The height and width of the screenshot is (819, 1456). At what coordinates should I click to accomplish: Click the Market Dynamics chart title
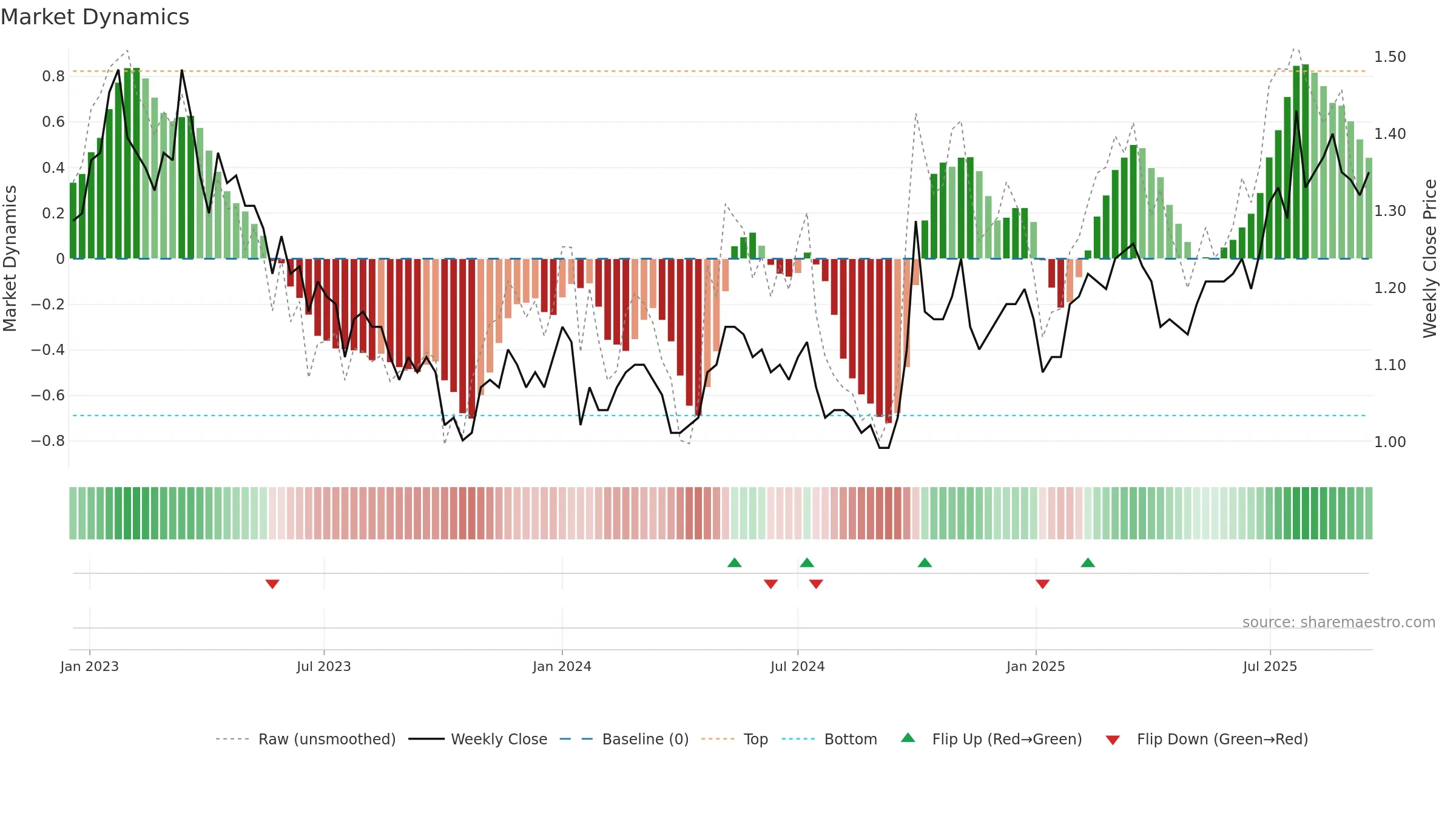(x=95, y=17)
